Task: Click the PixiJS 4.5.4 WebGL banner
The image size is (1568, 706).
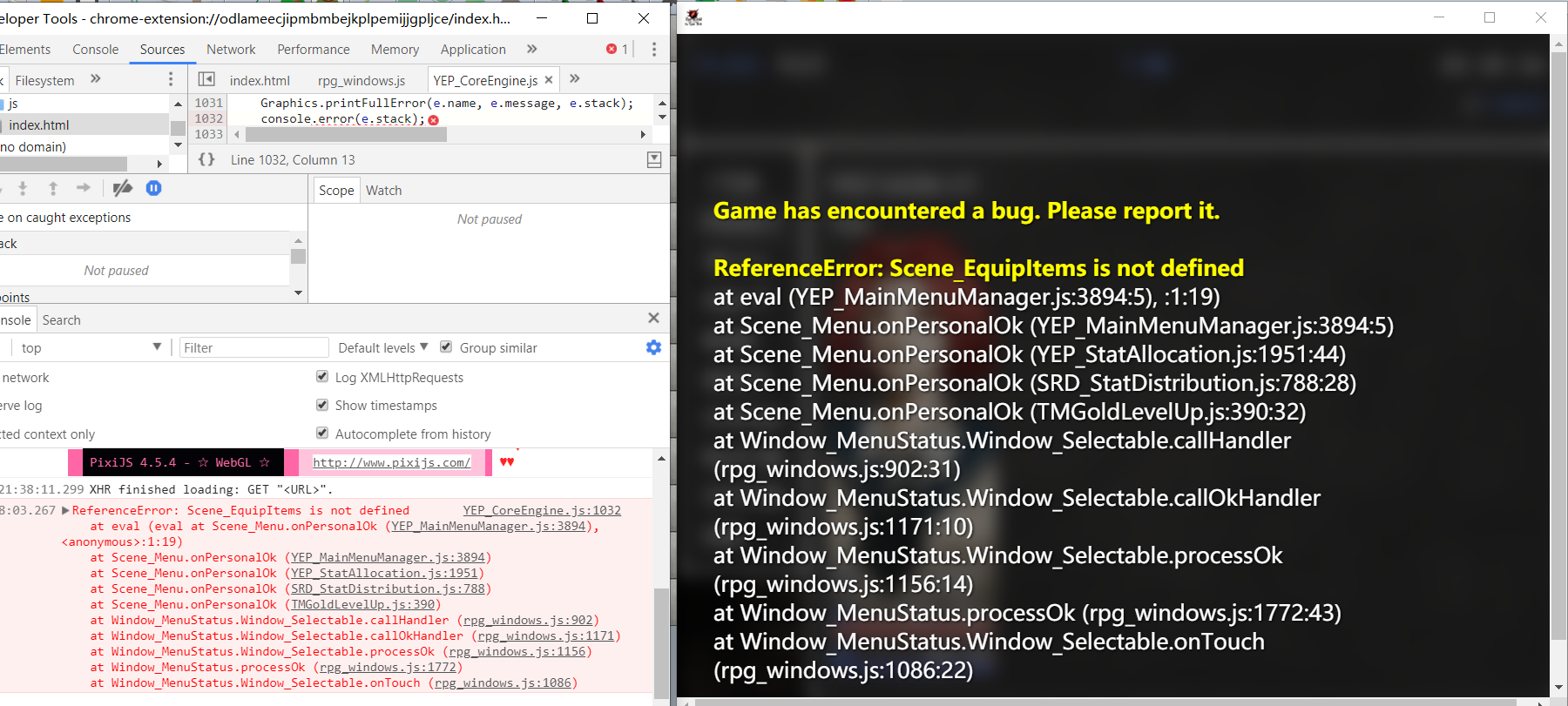Action: 184,462
